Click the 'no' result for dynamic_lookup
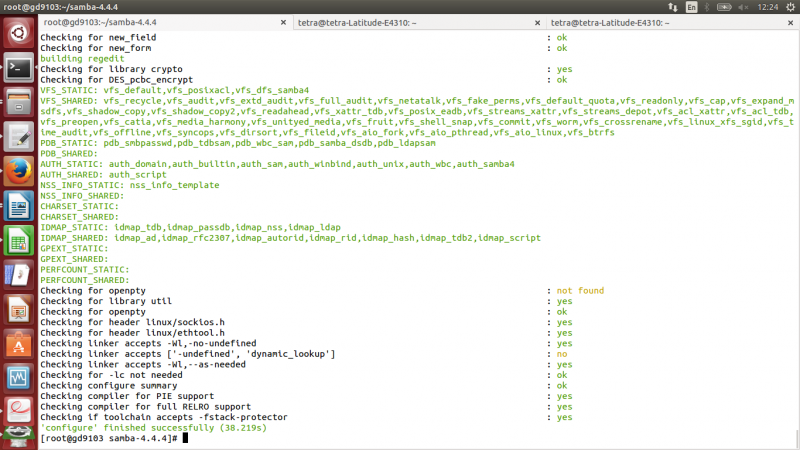Viewport: 800px width, 450px height. tap(562, 354)
